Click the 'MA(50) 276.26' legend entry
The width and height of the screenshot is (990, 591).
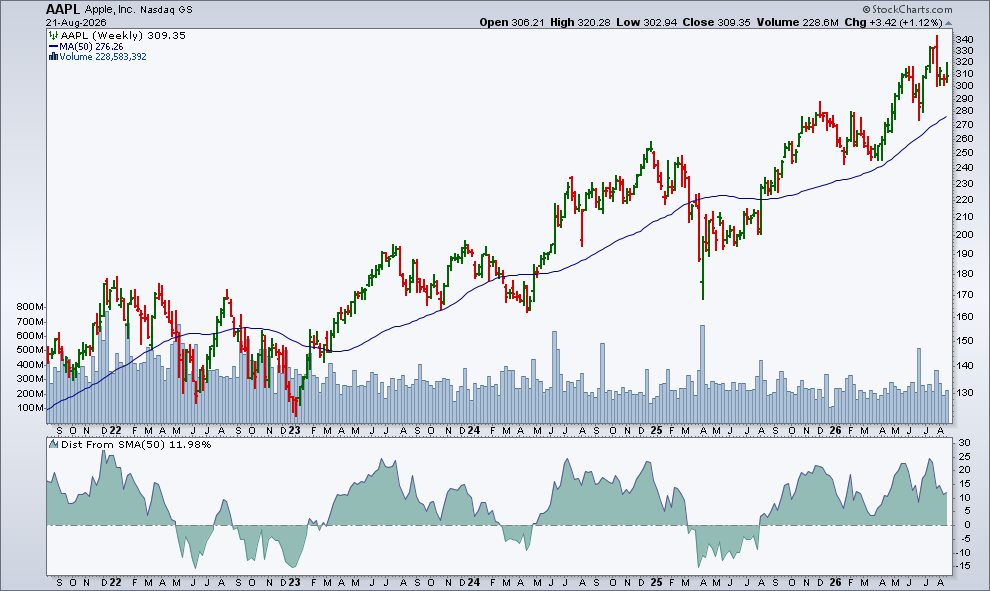pyautogui.click(x=91, y=47)
